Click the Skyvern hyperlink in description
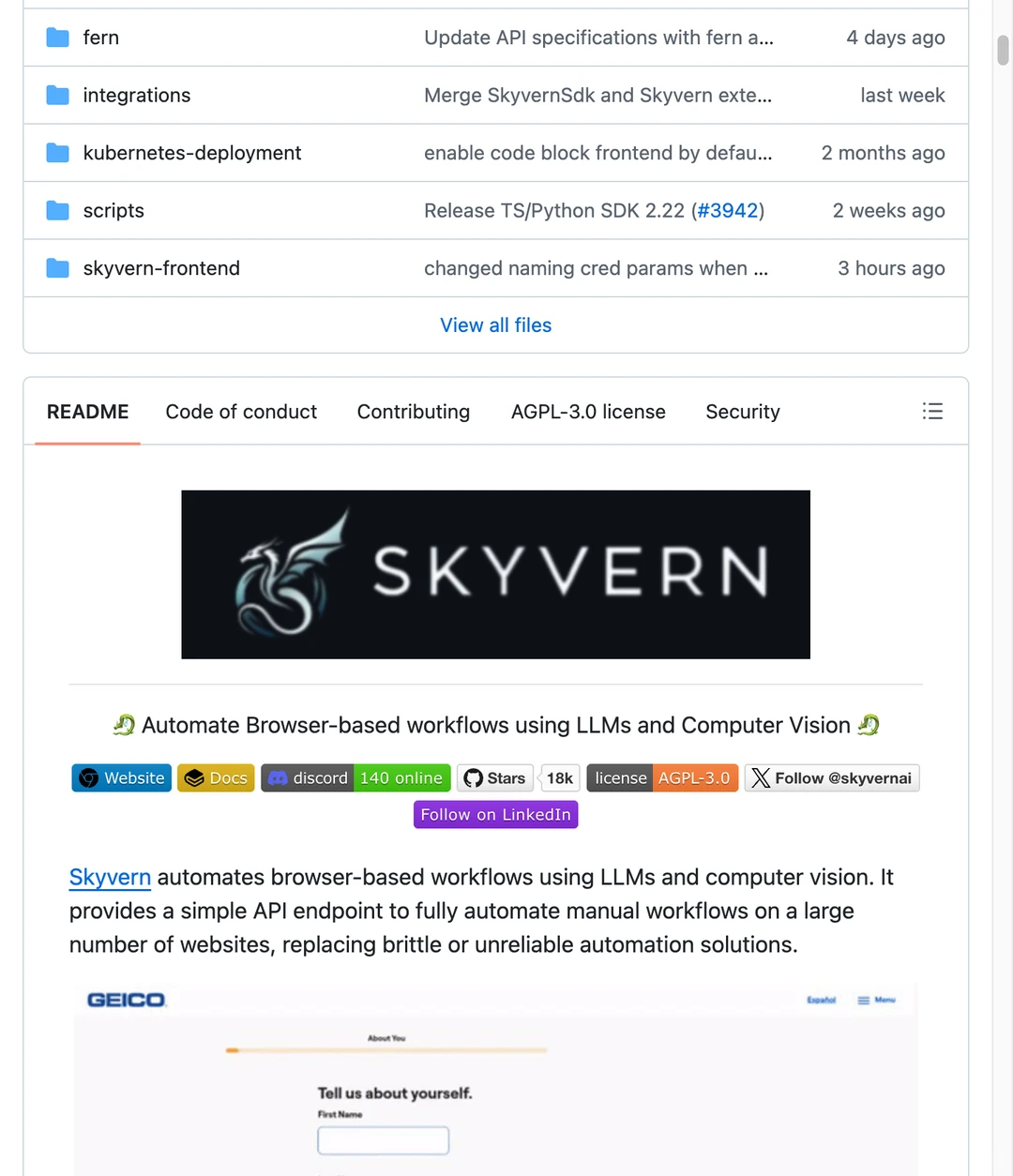This screenshot has height=1176, width=1013. pos(110,878)
